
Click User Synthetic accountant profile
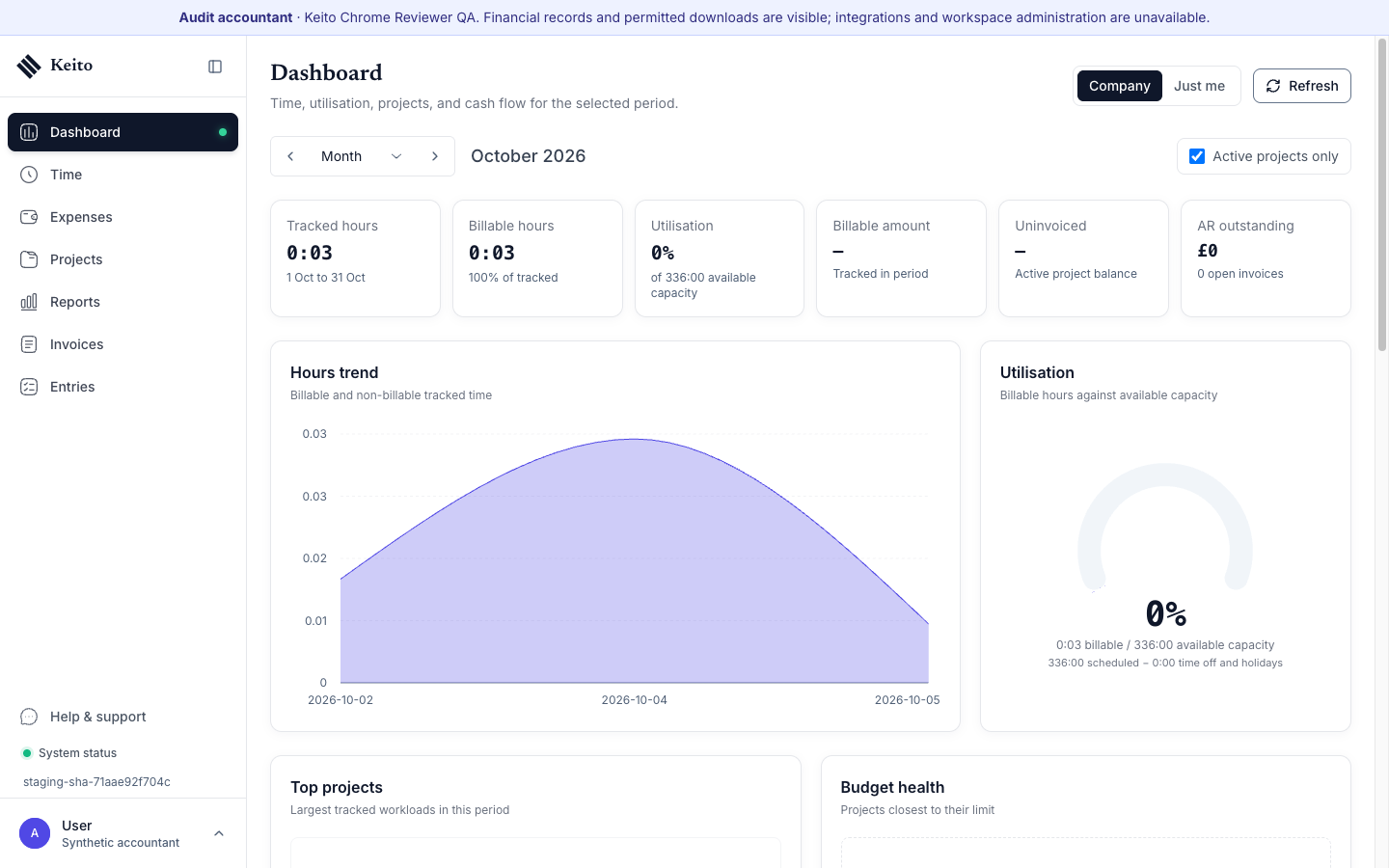click(123, 833)
